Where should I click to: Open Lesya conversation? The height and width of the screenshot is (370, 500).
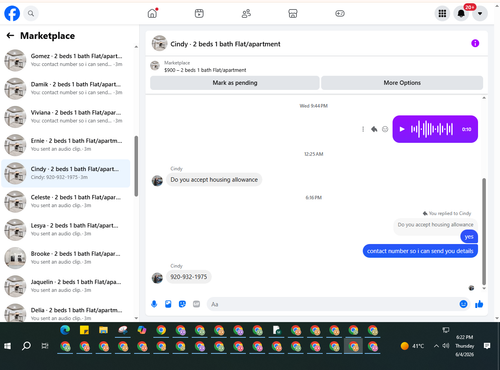point(66,229)
